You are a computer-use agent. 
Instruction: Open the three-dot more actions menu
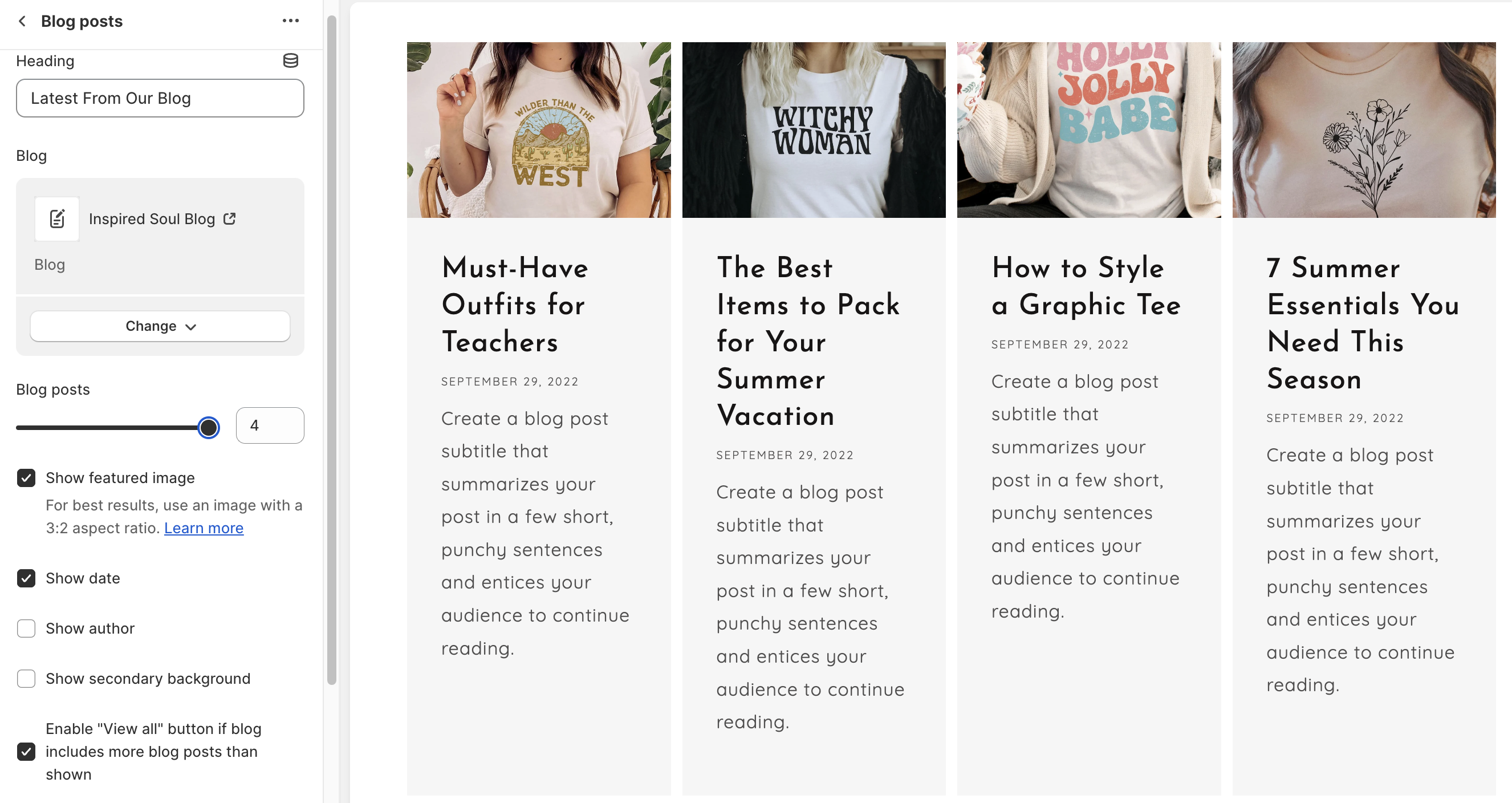click(x=291, y=21)
